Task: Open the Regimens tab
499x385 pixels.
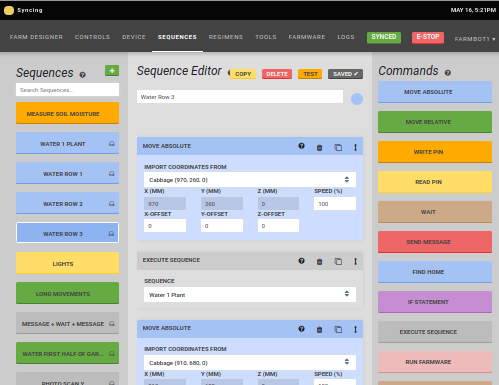Action: (226, 37)
